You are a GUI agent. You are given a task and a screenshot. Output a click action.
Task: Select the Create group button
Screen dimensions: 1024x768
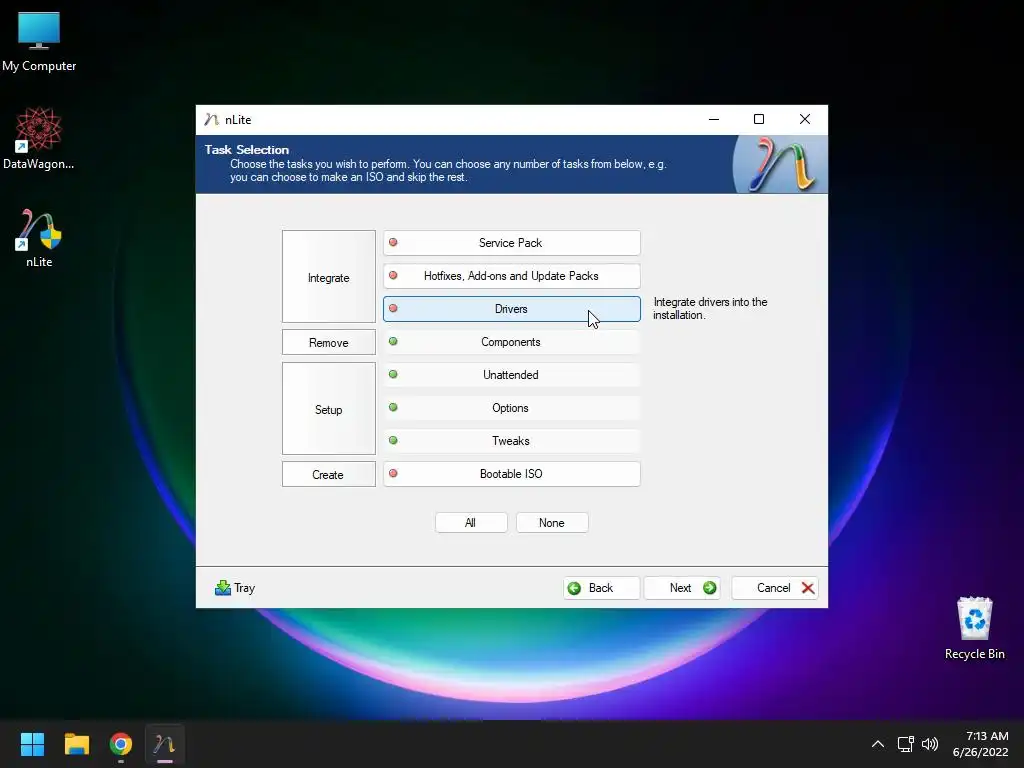point(328,474)
